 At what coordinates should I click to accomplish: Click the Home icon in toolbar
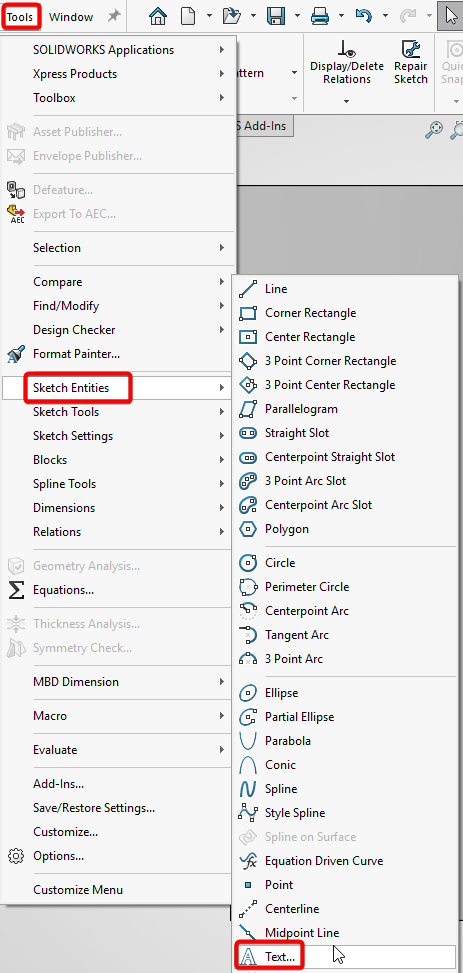(160, 17)
